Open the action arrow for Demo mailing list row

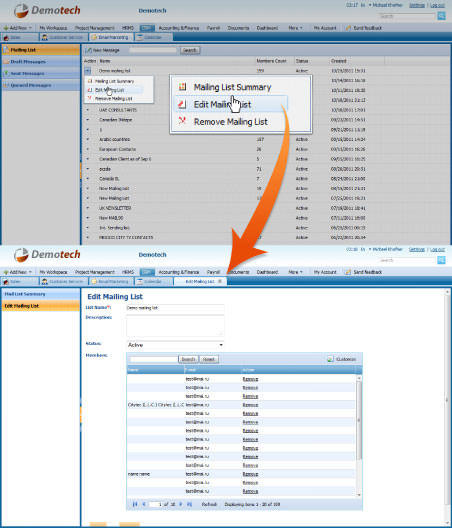coord(88,71)
